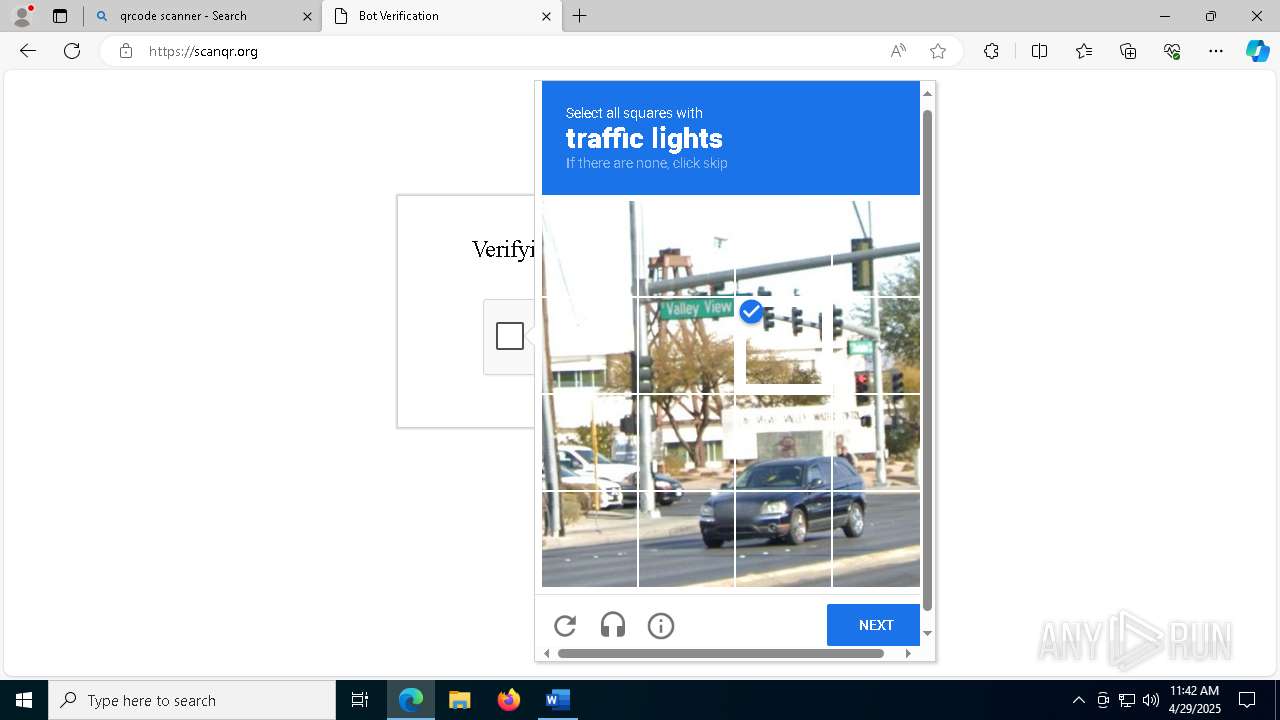
Task: Open captcha help info icon
Action: tap(661, 626)
